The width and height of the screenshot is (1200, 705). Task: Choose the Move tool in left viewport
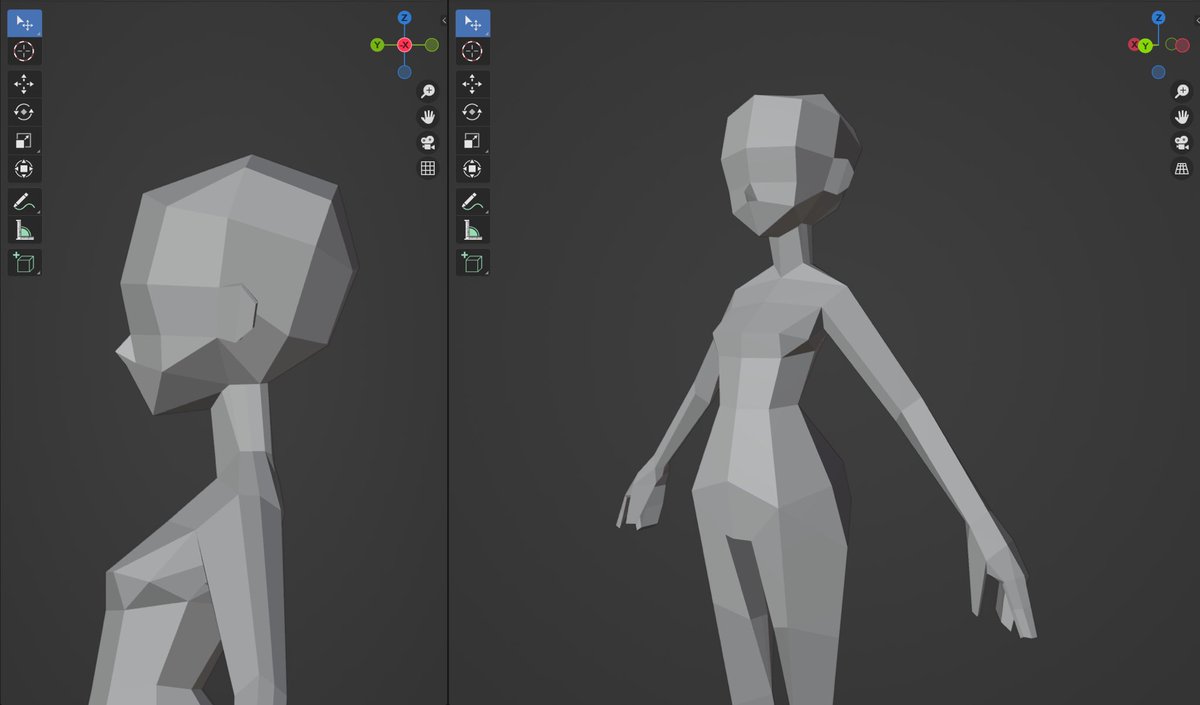(25, 85)
